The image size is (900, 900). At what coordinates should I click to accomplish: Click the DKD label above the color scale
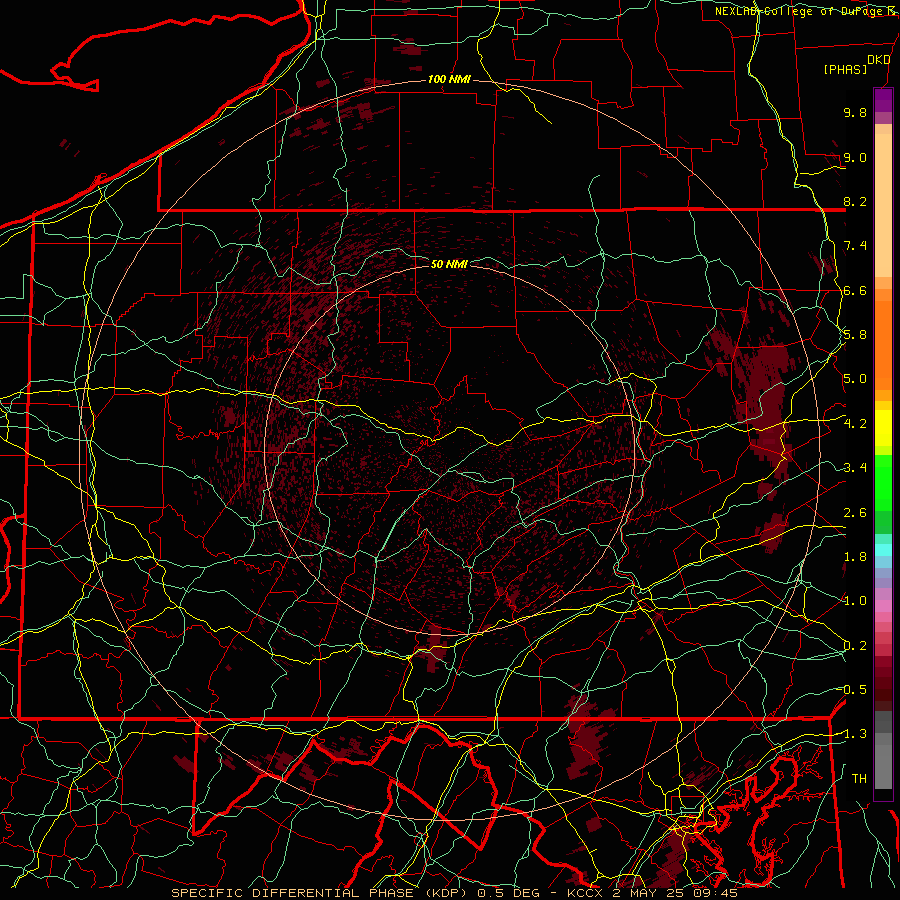(879, 60)
